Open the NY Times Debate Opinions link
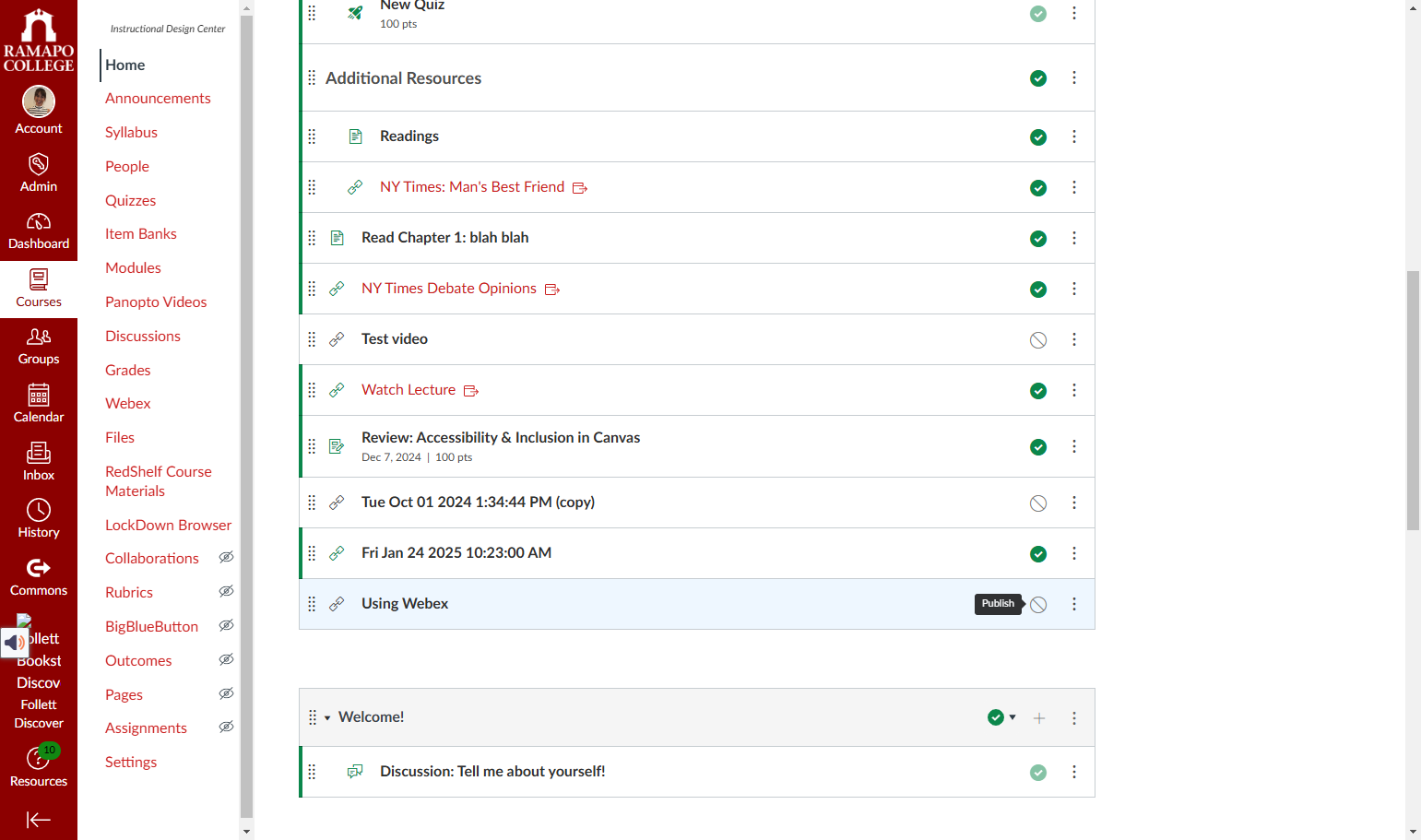Screen dimensions: 1421x840 (449, 288)
